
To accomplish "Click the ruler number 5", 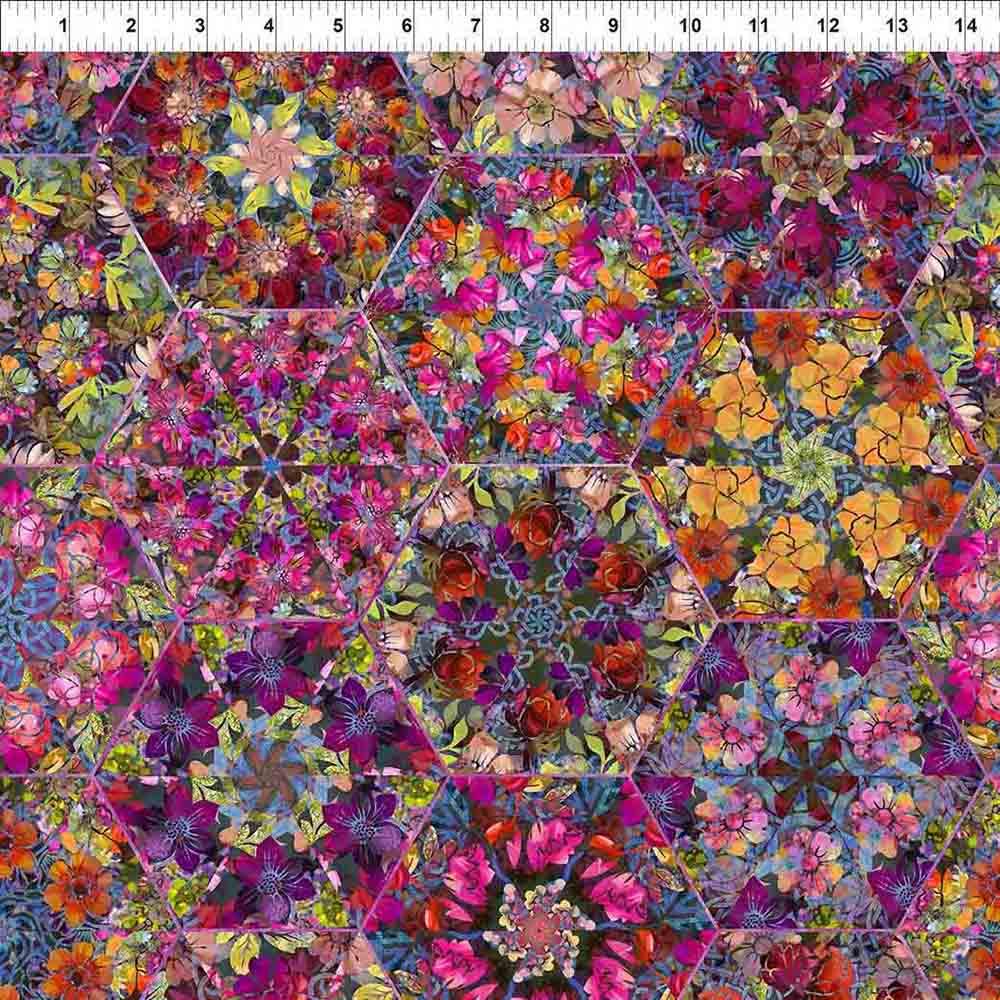I will (x=338, y=26).
